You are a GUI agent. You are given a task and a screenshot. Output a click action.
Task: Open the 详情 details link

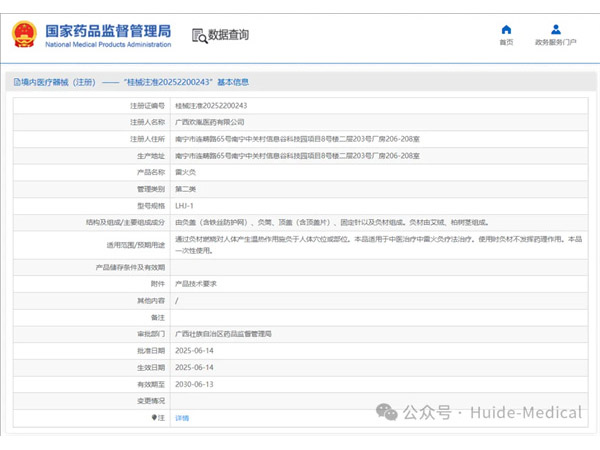point(182,417)
